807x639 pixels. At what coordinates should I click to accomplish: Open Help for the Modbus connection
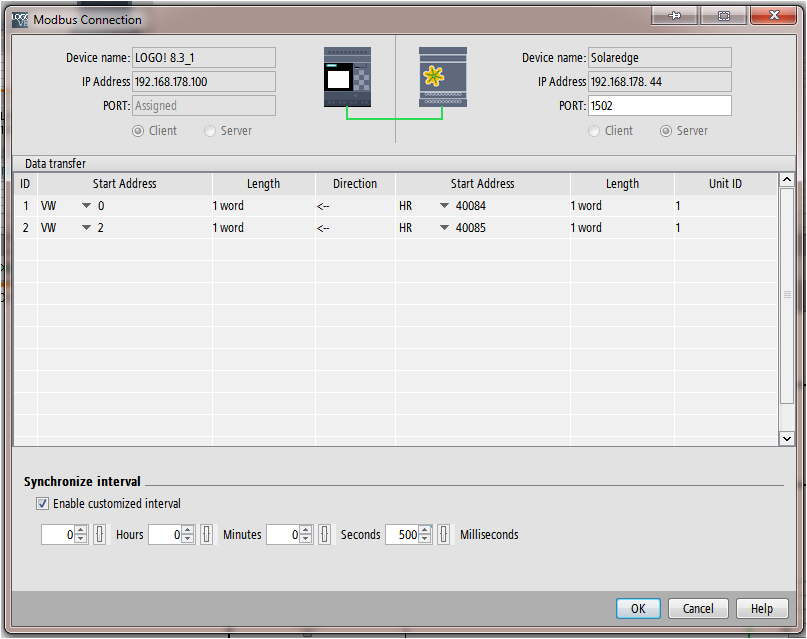[x=762, y=609]
